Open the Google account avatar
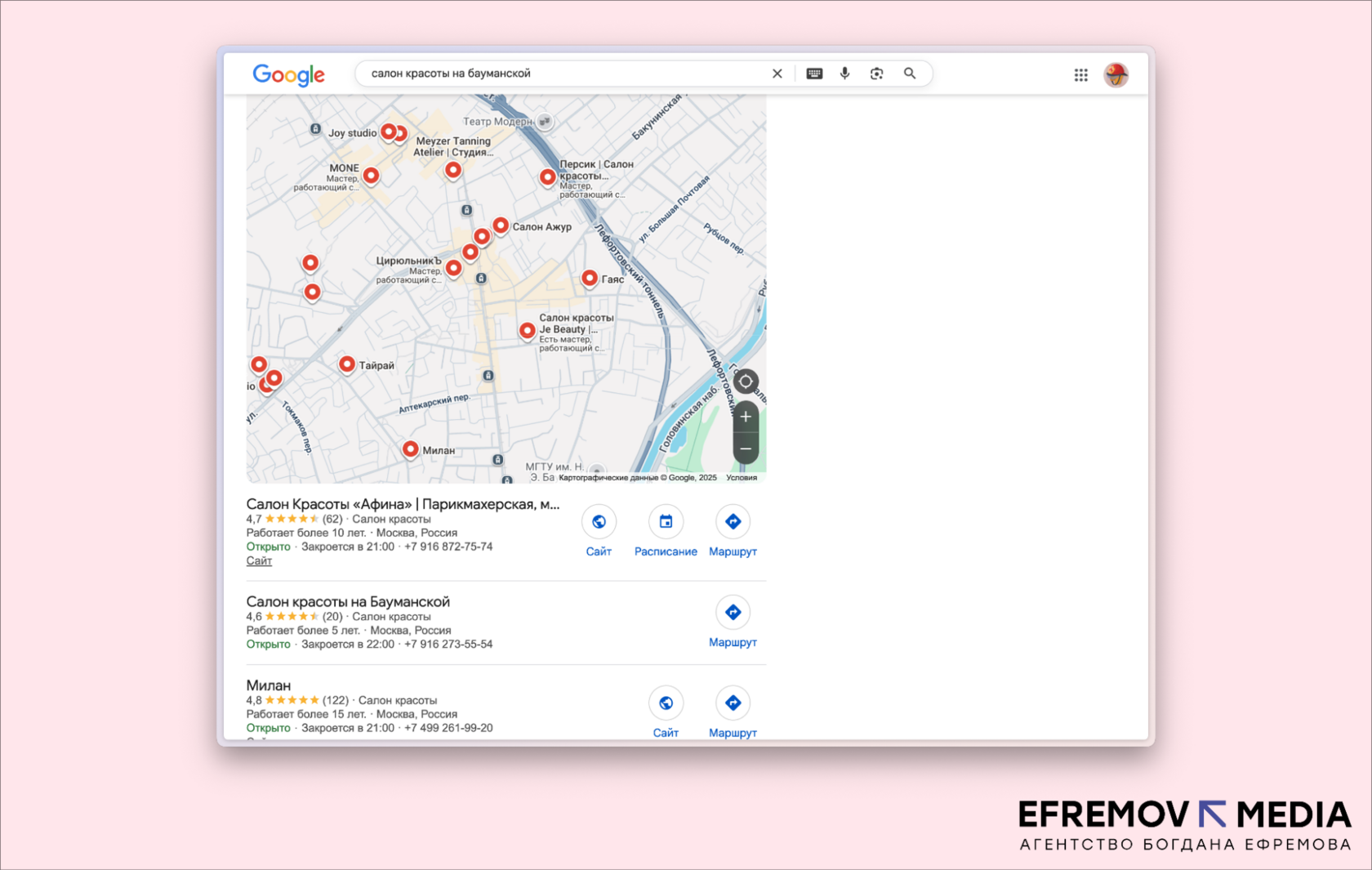 pyautogui.click(x=1116, y=74)
